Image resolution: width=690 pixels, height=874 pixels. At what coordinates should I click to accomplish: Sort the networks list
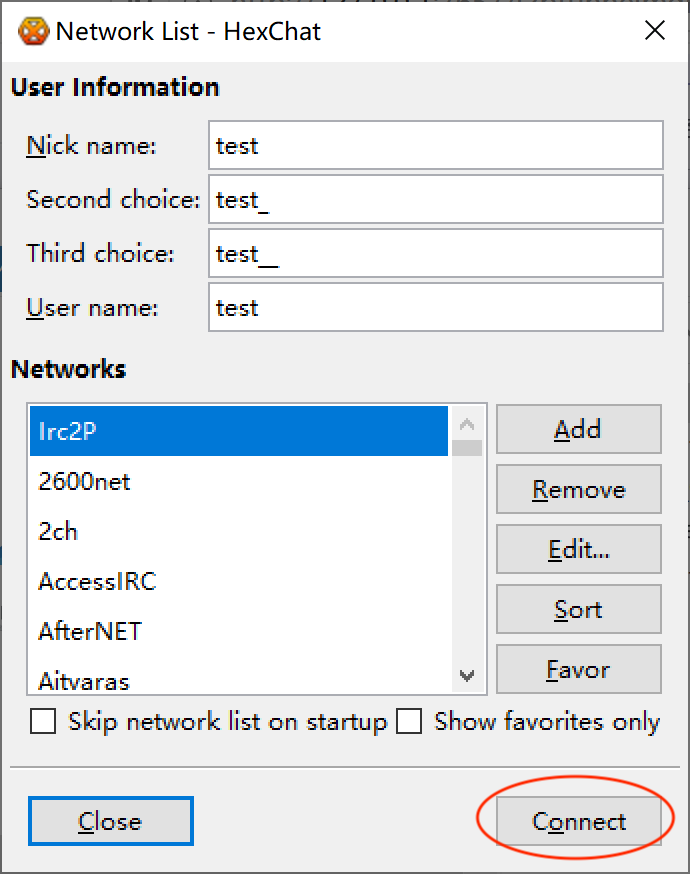pos(578,610)
